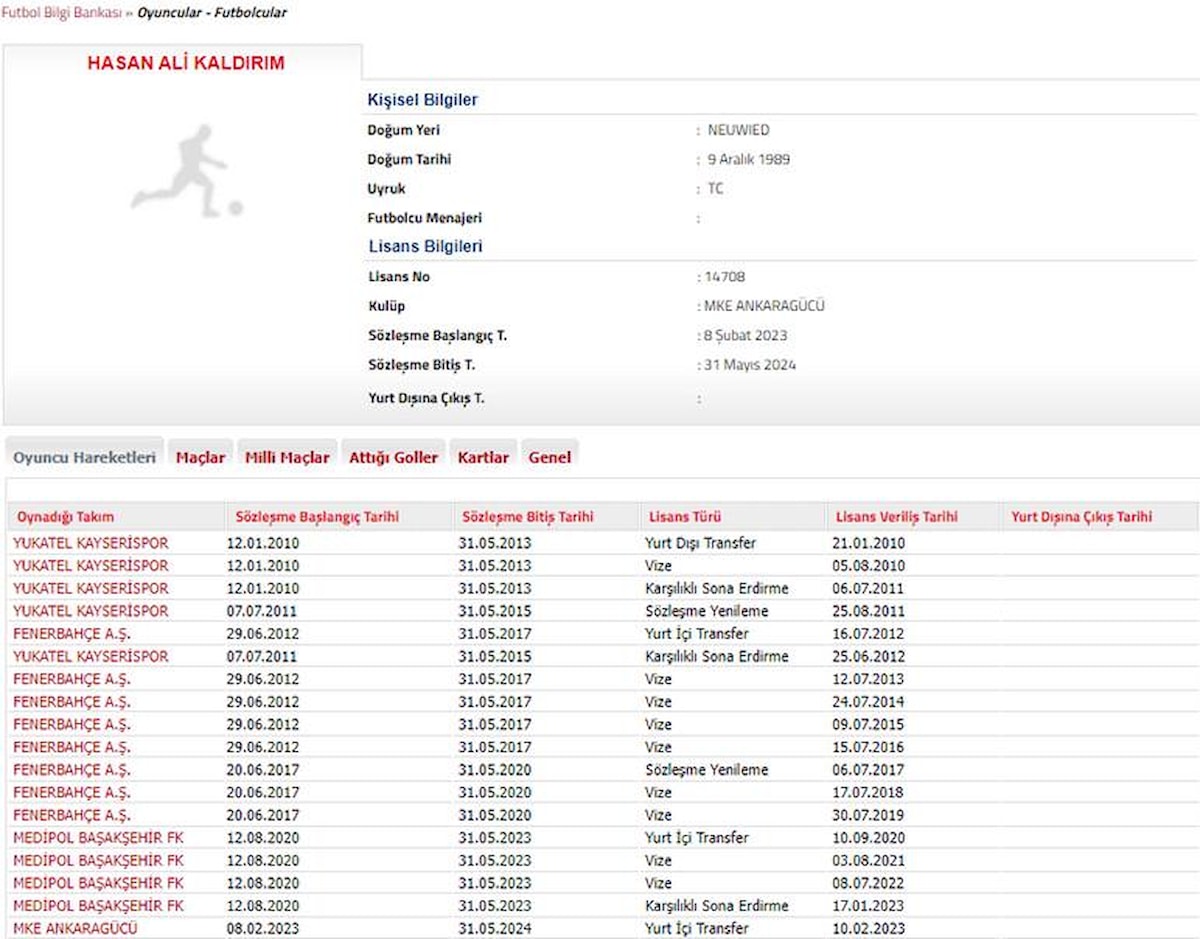Switch to the Genel tab

click(550, 457)
